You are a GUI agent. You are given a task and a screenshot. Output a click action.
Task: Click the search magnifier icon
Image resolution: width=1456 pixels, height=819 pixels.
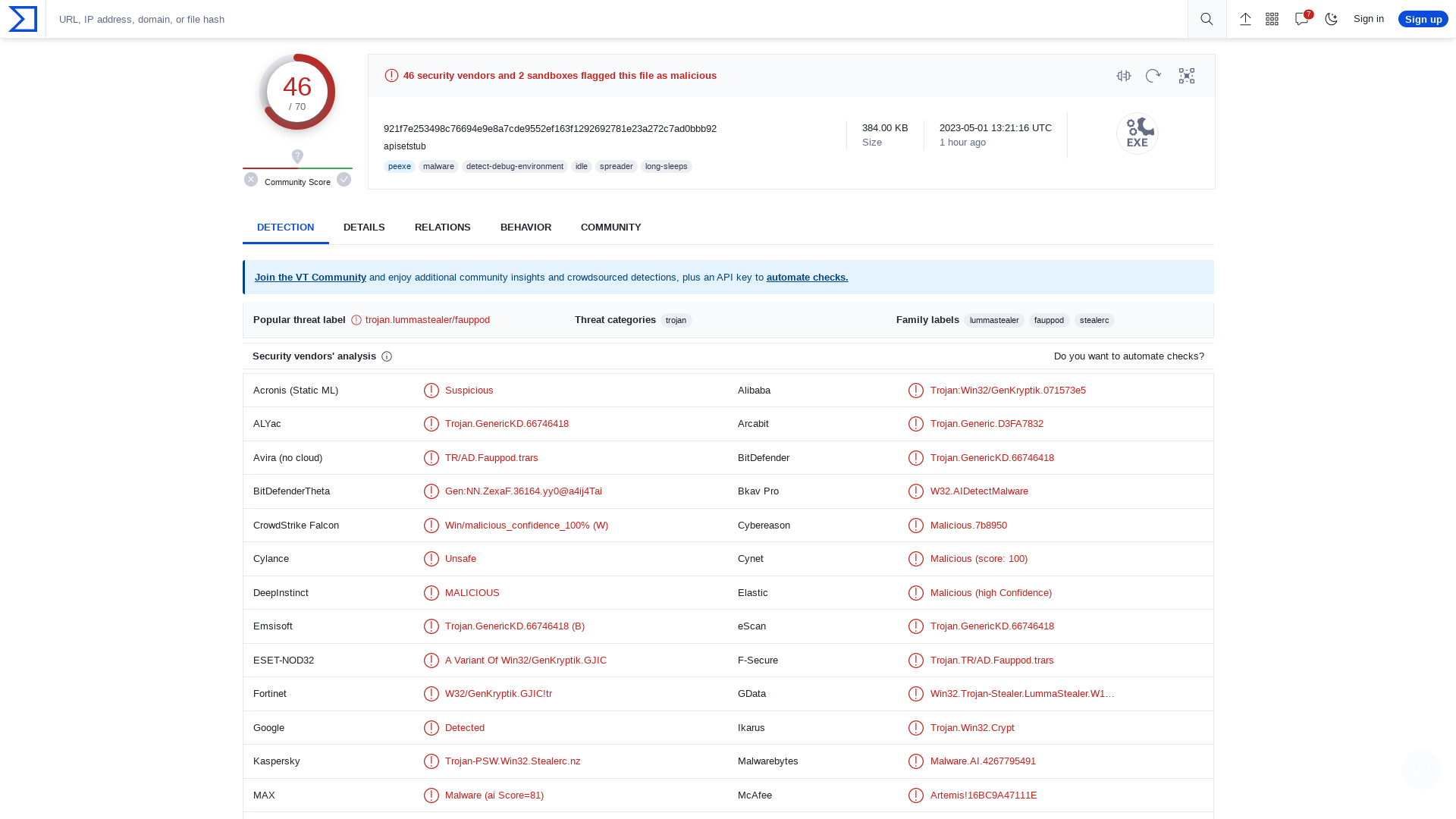tap(1207, 19)
